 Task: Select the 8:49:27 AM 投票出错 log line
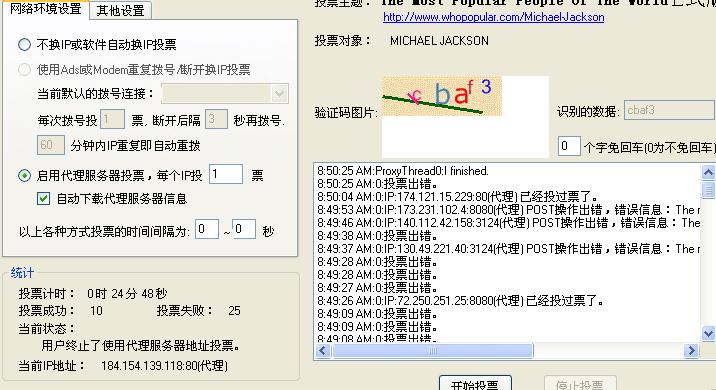[377, 288]
